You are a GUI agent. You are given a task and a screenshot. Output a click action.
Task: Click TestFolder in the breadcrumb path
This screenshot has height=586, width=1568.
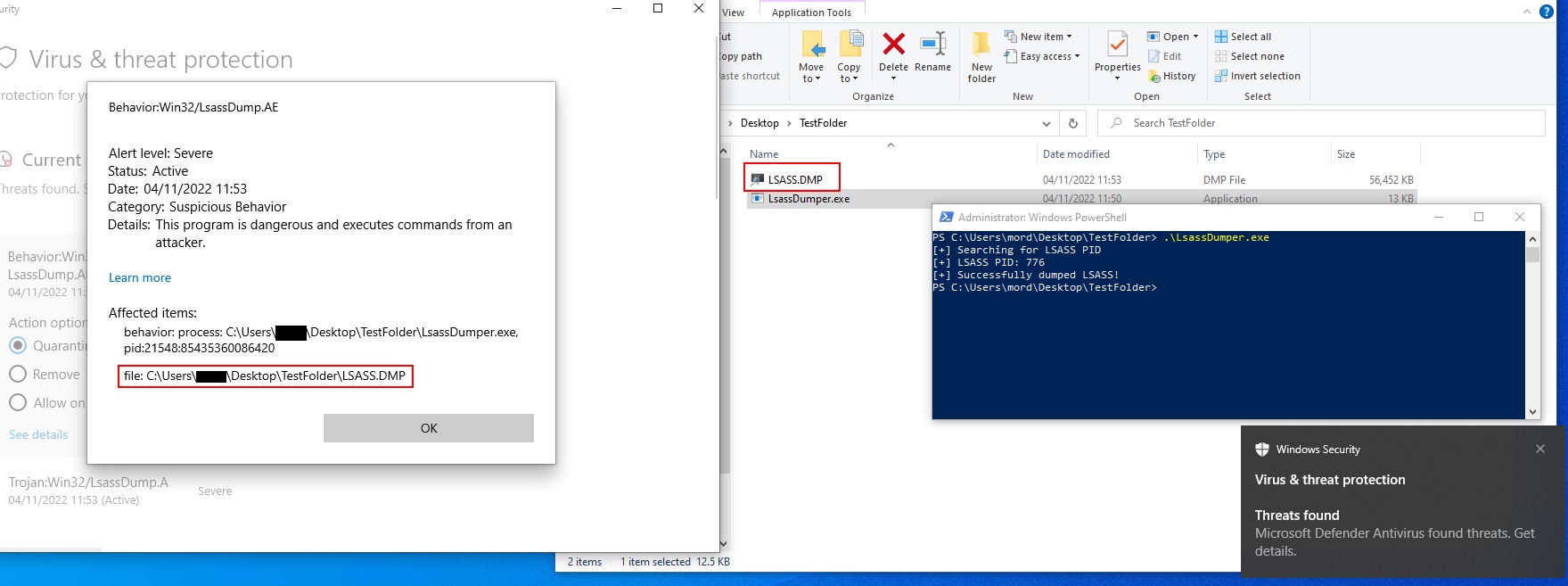(x=823, y=123)
